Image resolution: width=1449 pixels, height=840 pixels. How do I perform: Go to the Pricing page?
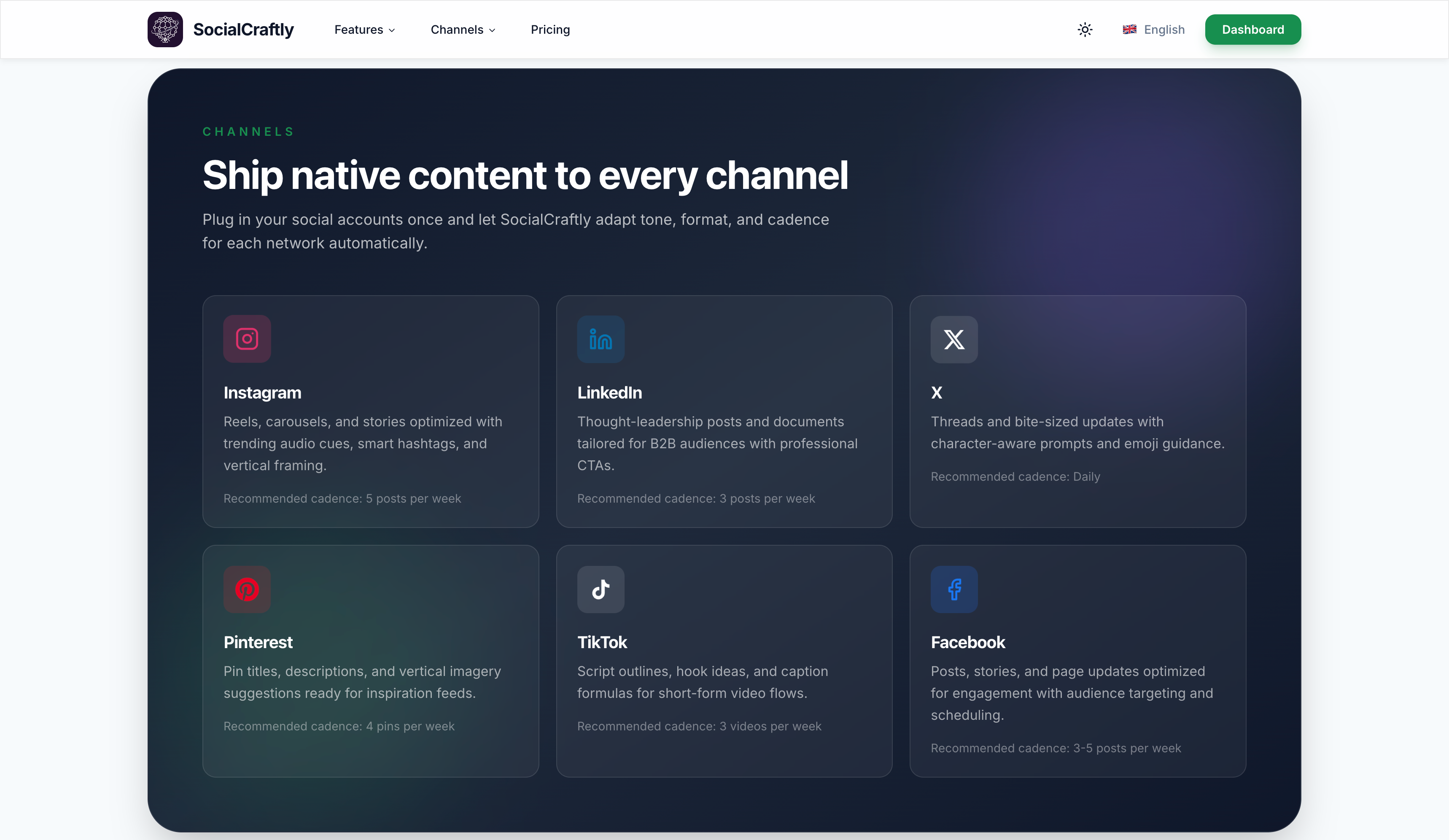pos(549,30)
